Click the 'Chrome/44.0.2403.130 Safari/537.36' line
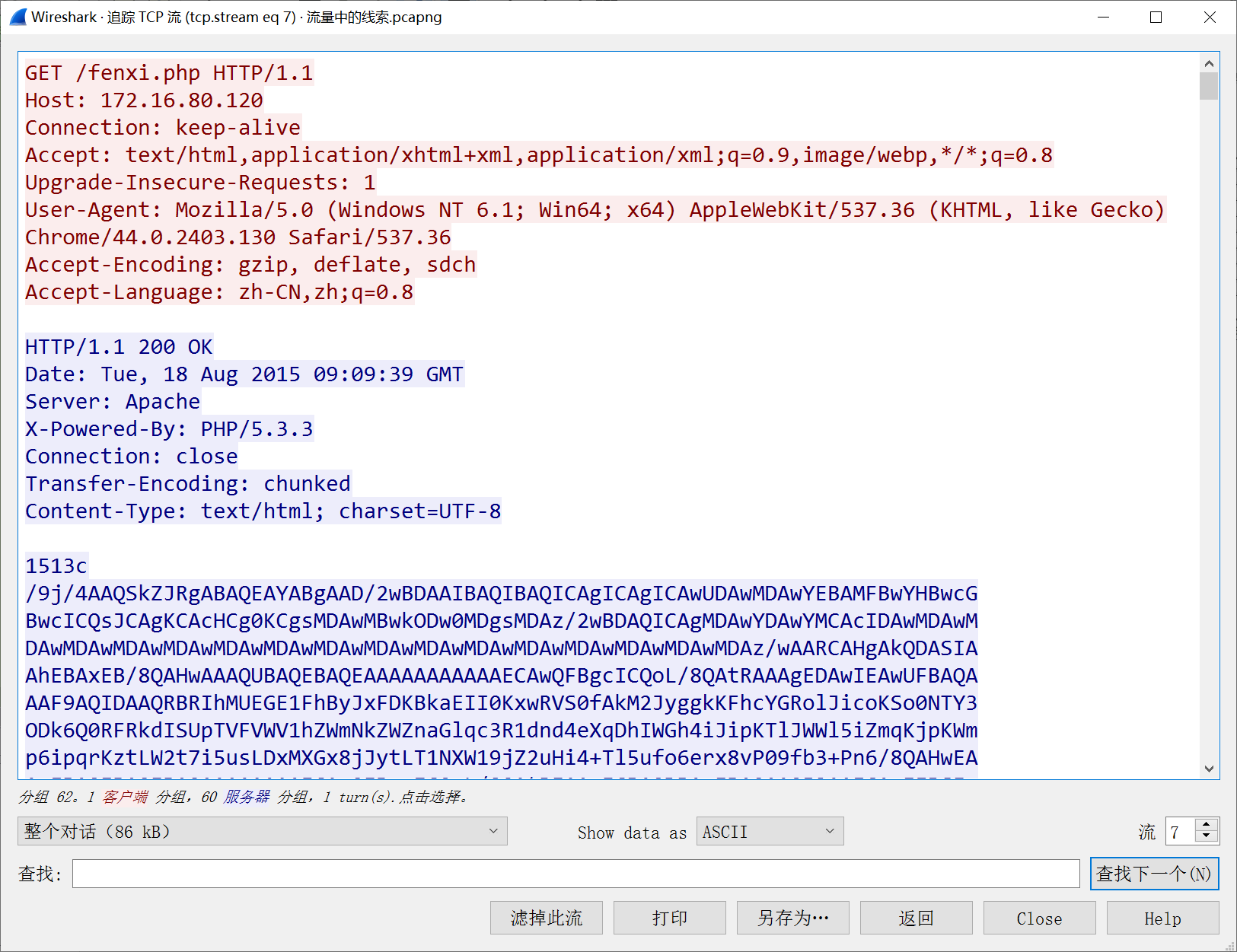Screen dimensions: 1237x952 (238, 237)
